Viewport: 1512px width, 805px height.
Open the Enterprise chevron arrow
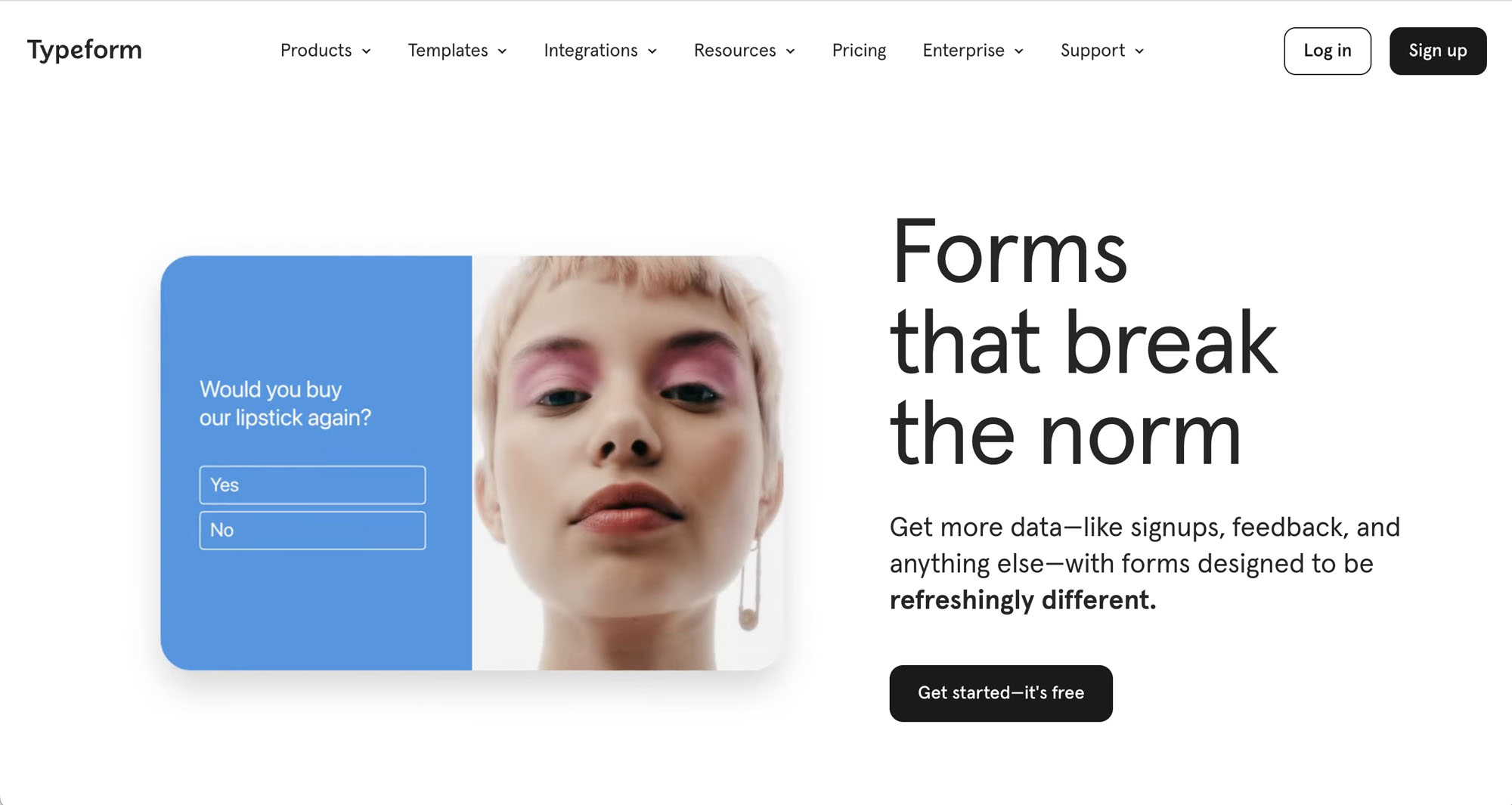click(1019, 51)
